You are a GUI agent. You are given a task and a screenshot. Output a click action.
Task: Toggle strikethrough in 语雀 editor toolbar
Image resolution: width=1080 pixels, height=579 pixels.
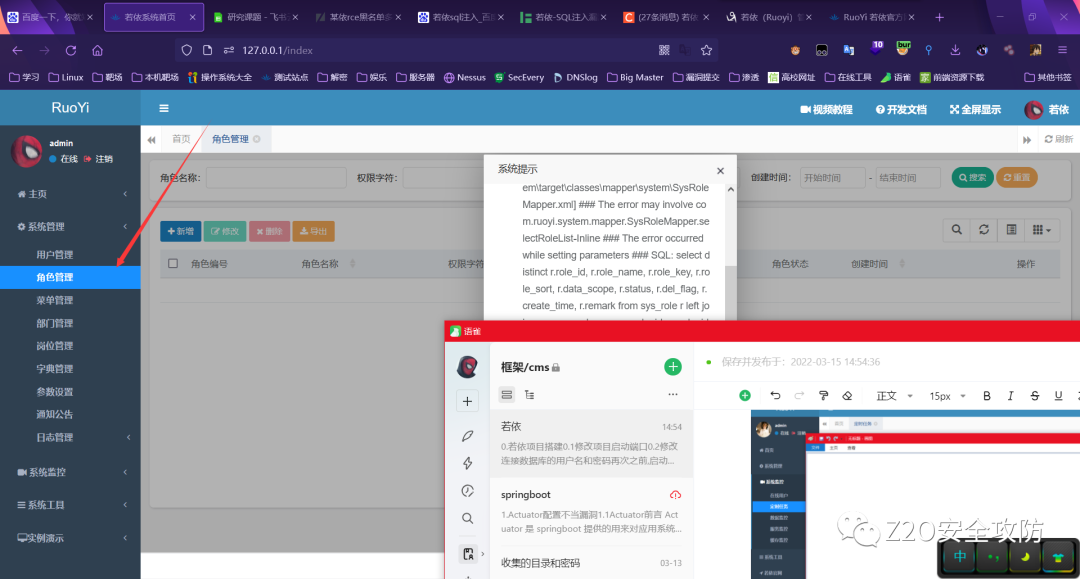pyautogui.click(x=1035, y=396)
